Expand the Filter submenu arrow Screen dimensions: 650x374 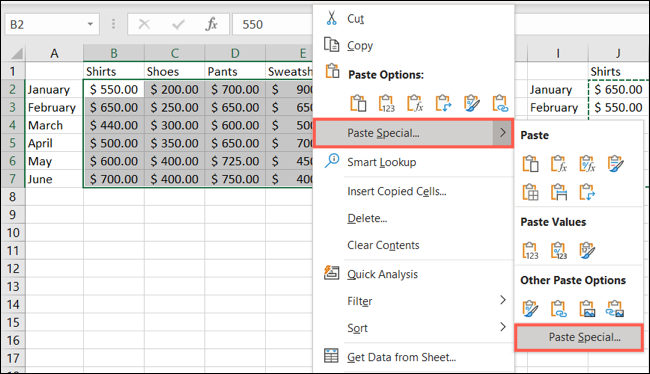(x=502, y=300)
